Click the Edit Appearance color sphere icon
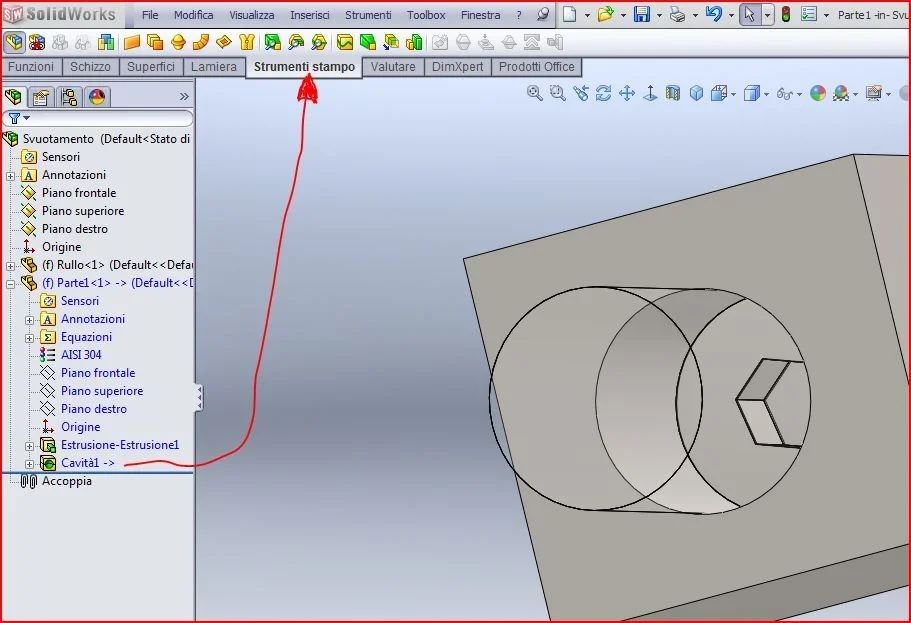Image resolution: width=911 pixels, height=623 pixels. (x=818, y=93)
